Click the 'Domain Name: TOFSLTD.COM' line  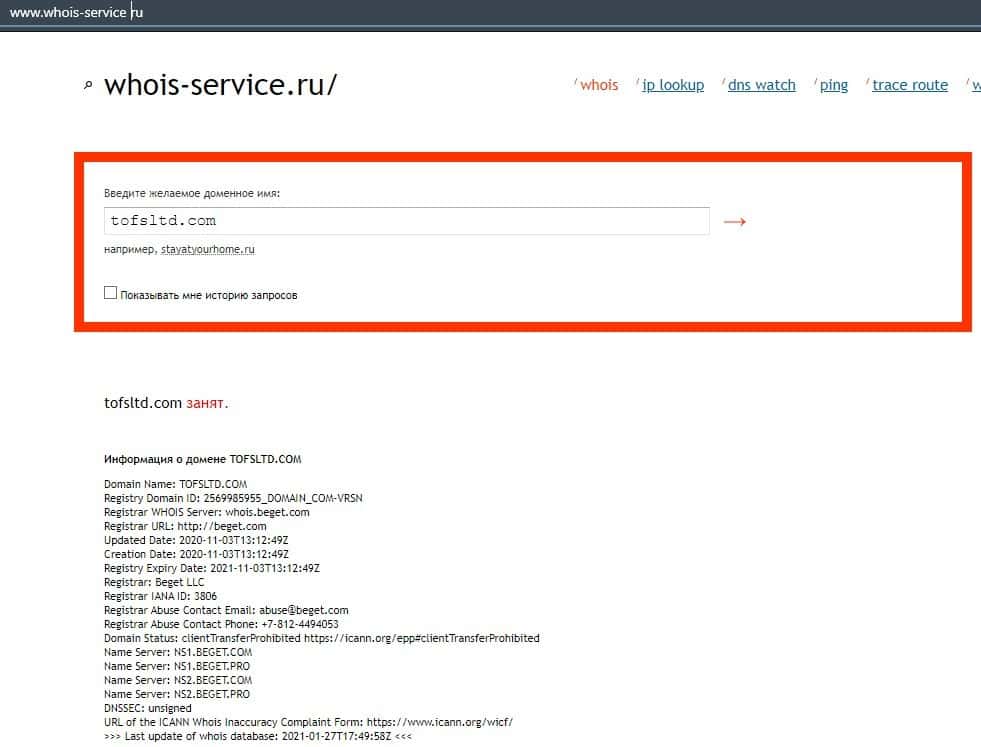(175, 484)
